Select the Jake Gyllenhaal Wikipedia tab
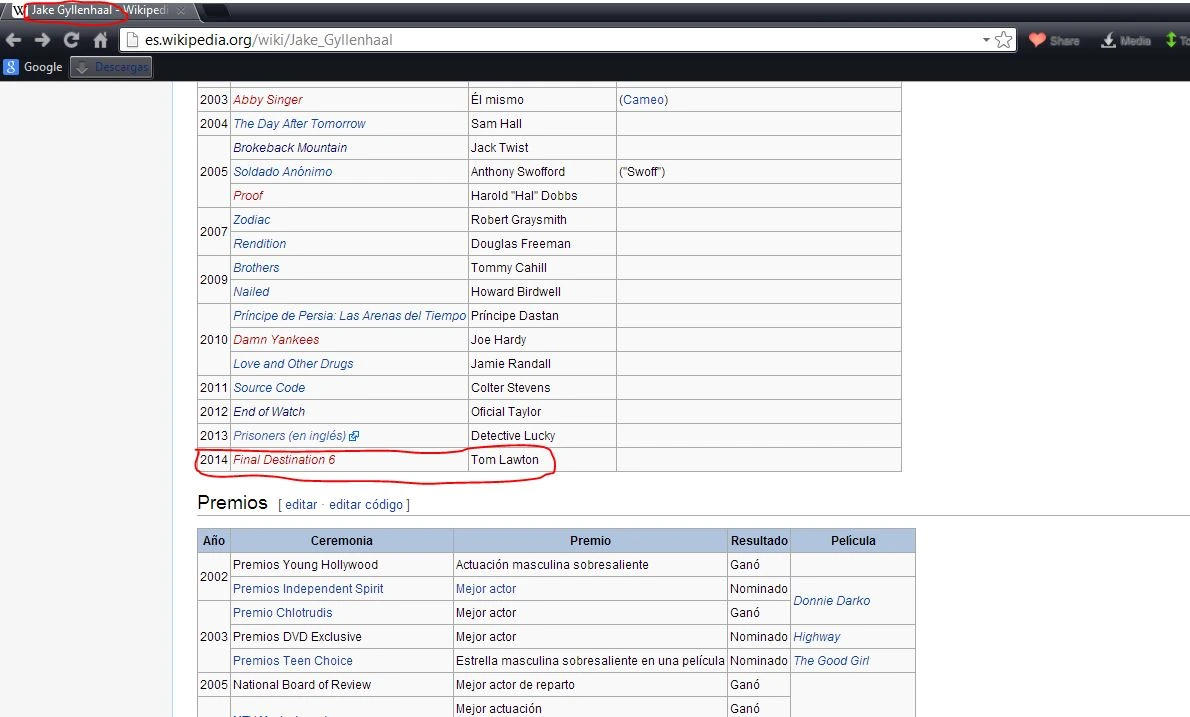Viewport: 1190px width, 717px height. (x=99, y=11)
